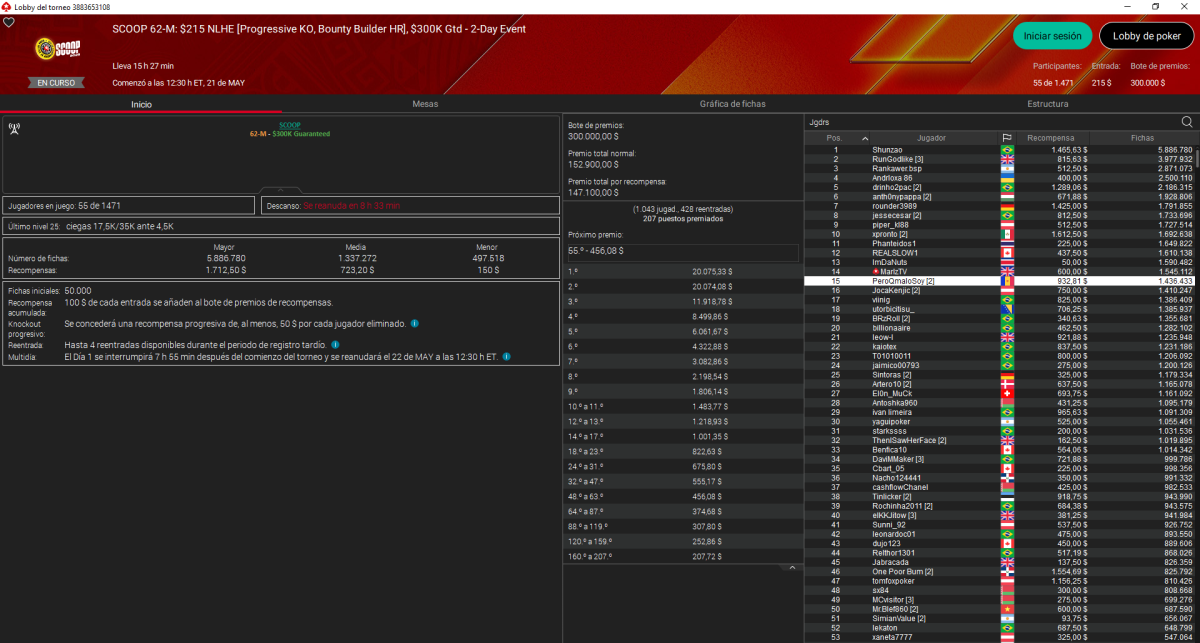Click the flag in PeroQmaloSoy's row
Image resolution: width=1200 pixels, height=643 pixels.
[x=1007, y=281]
